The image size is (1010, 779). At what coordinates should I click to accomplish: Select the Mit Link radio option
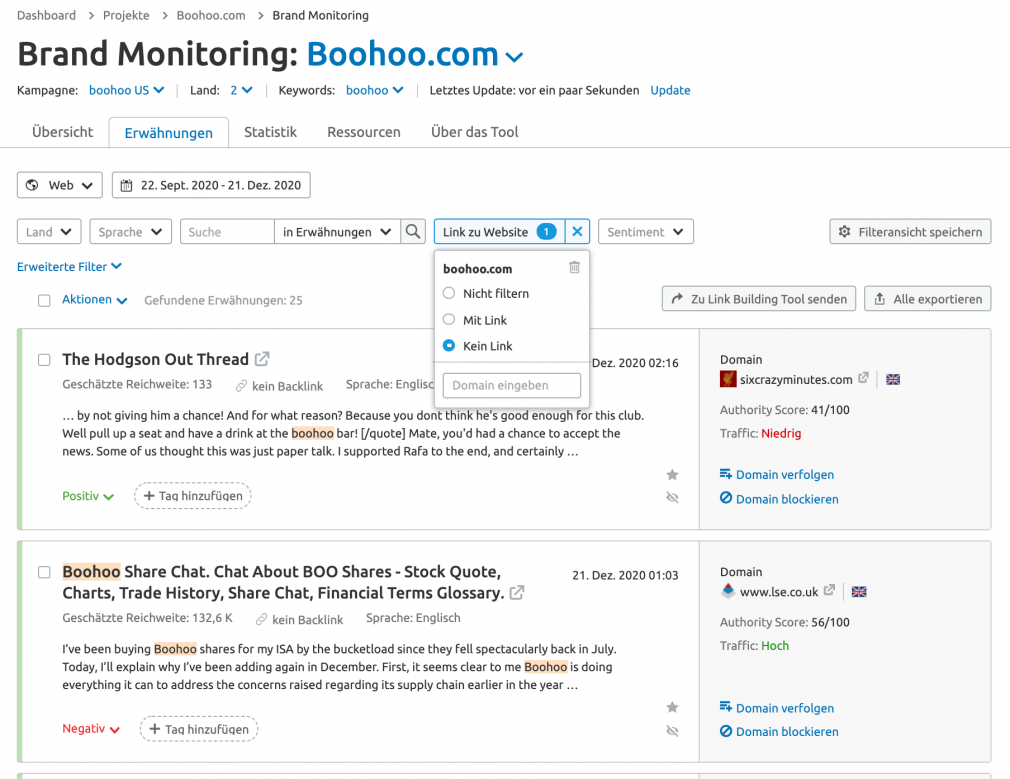pos(449,320)
